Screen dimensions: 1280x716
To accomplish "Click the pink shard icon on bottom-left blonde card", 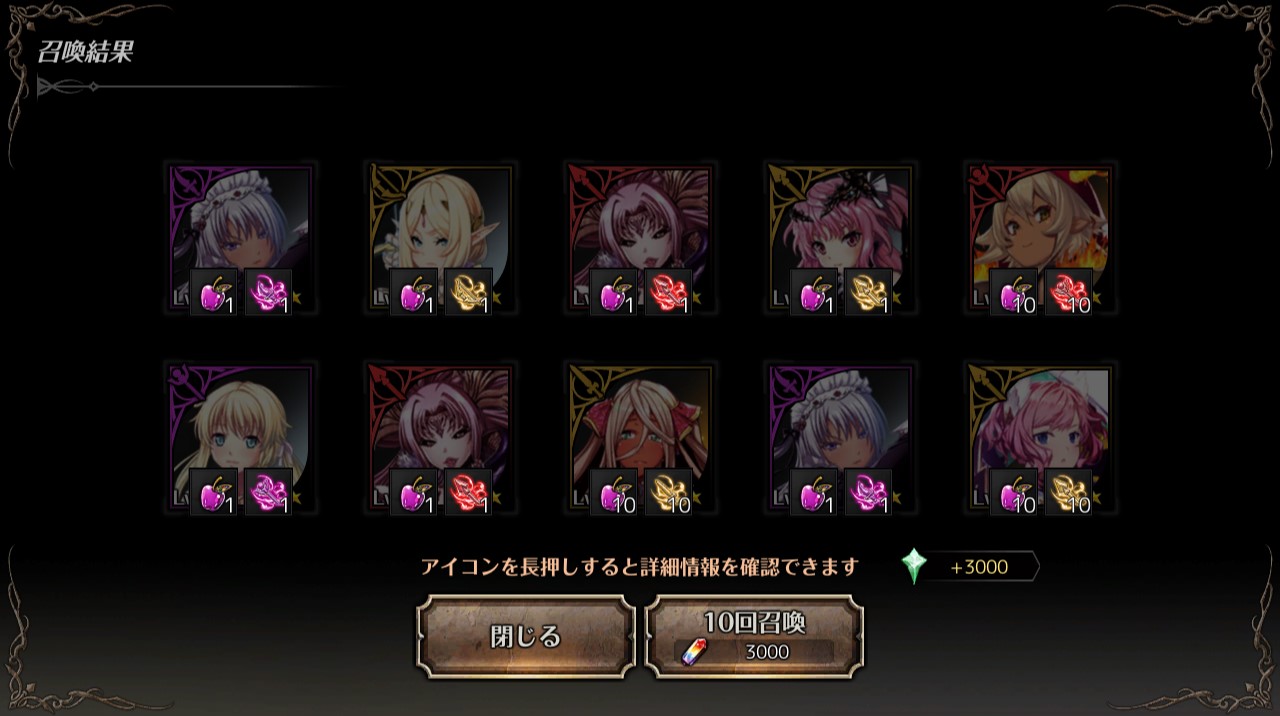I will coord(268,492).
